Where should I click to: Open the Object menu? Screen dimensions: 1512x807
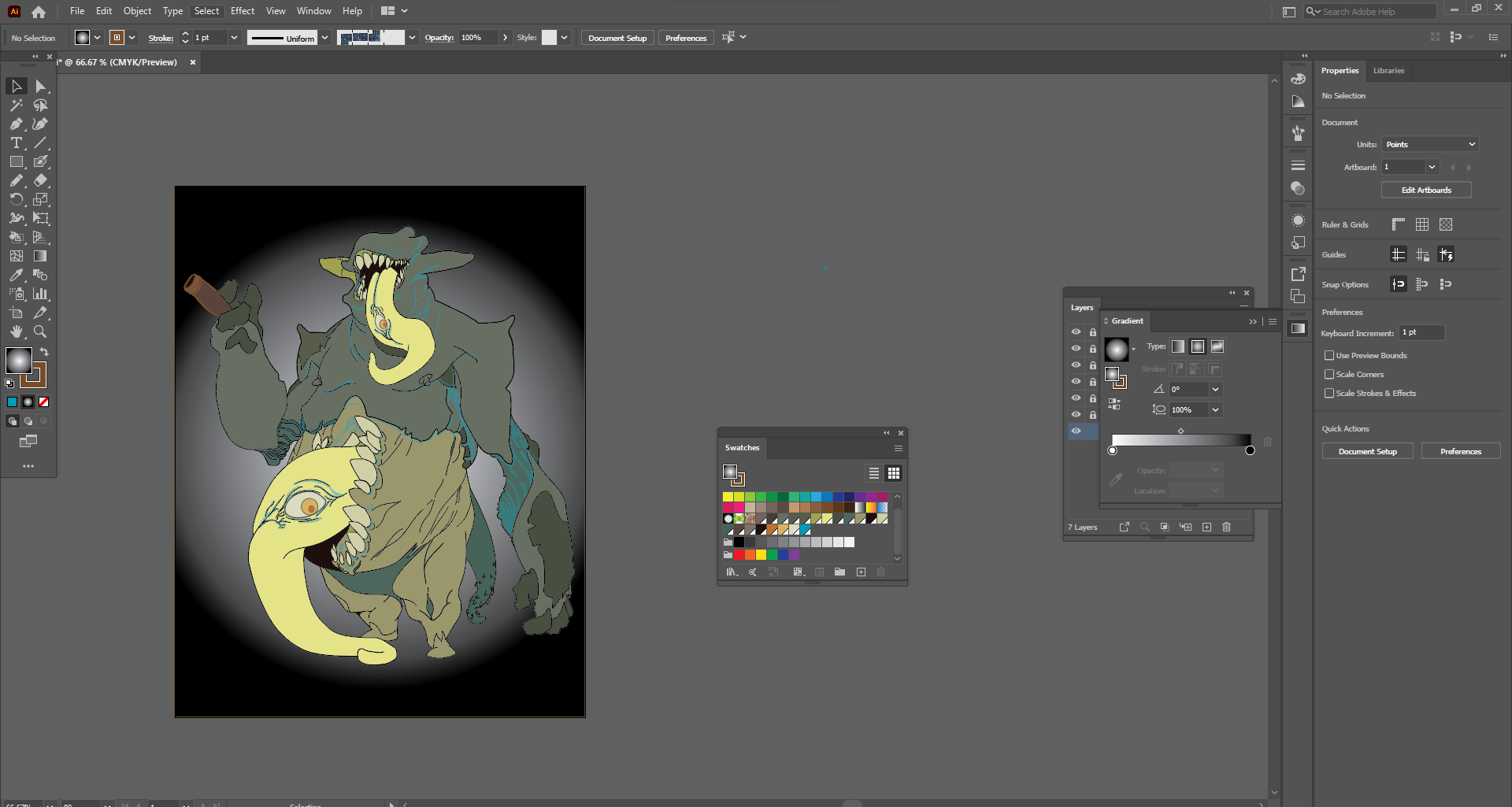tap(137, 11)
